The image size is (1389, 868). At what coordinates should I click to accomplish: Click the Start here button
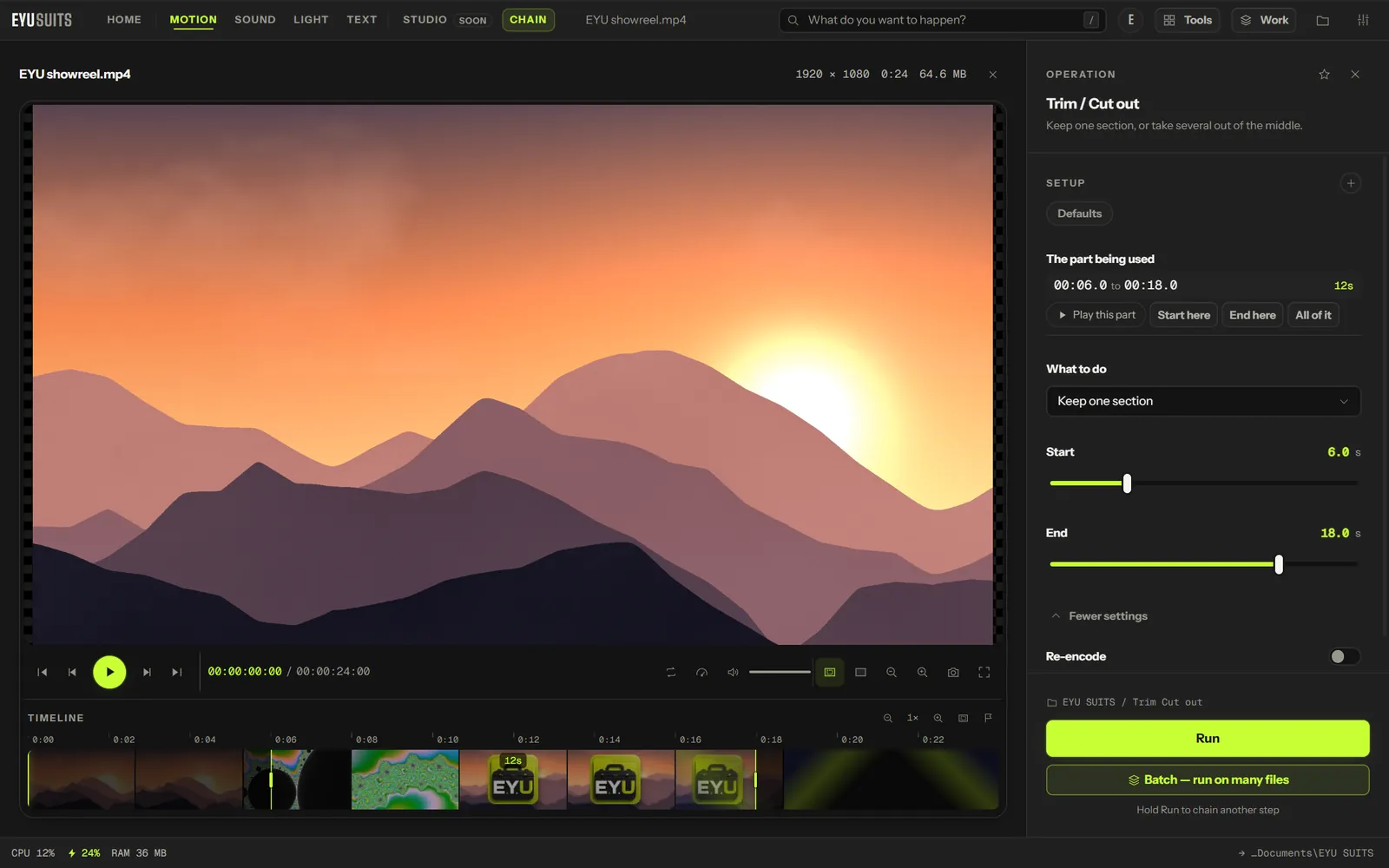tap(1183, 315)
